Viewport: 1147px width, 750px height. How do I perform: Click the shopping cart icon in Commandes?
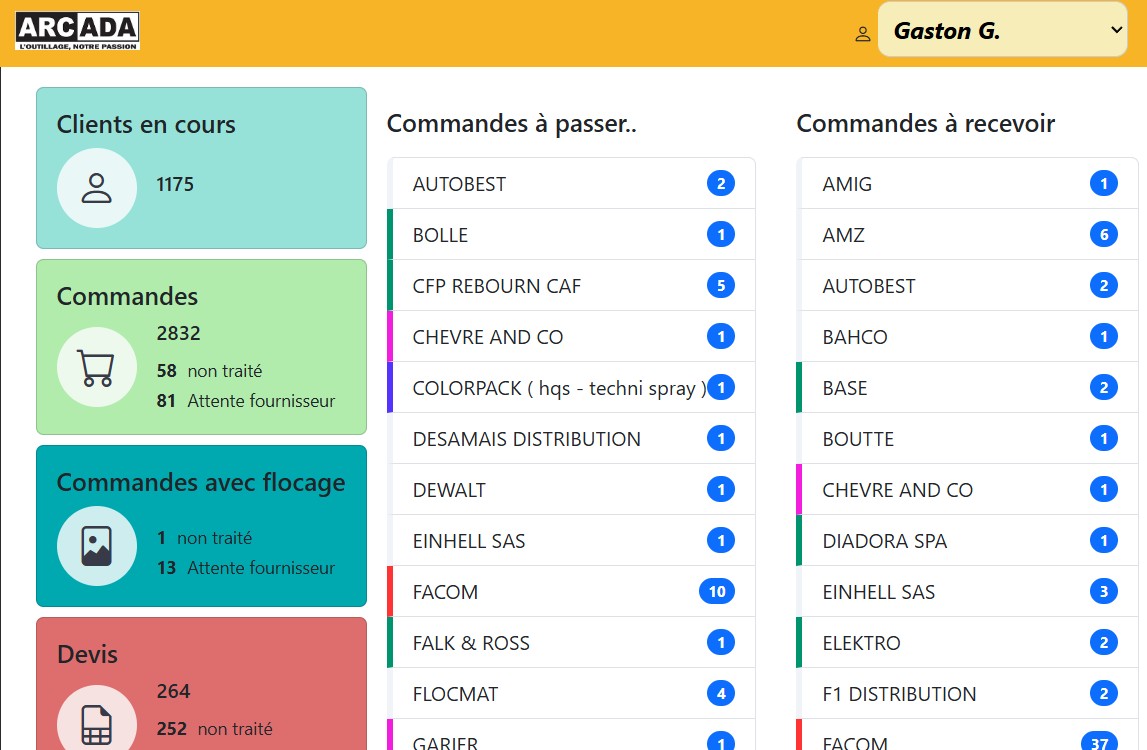click(96, 367)
